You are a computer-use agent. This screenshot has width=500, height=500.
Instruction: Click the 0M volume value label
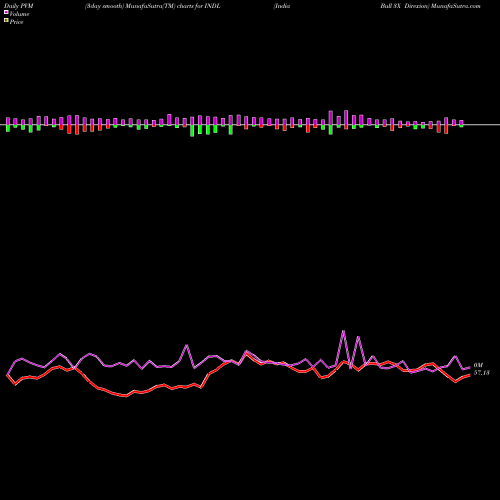pos(478,365)
